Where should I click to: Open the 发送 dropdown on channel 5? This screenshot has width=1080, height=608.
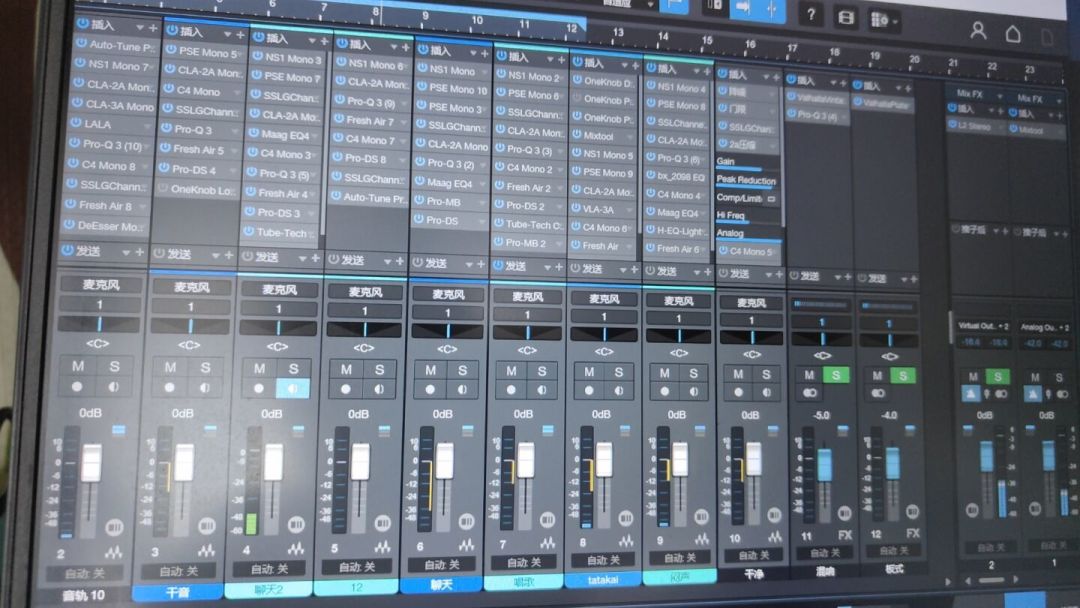[x=386, y=261]
